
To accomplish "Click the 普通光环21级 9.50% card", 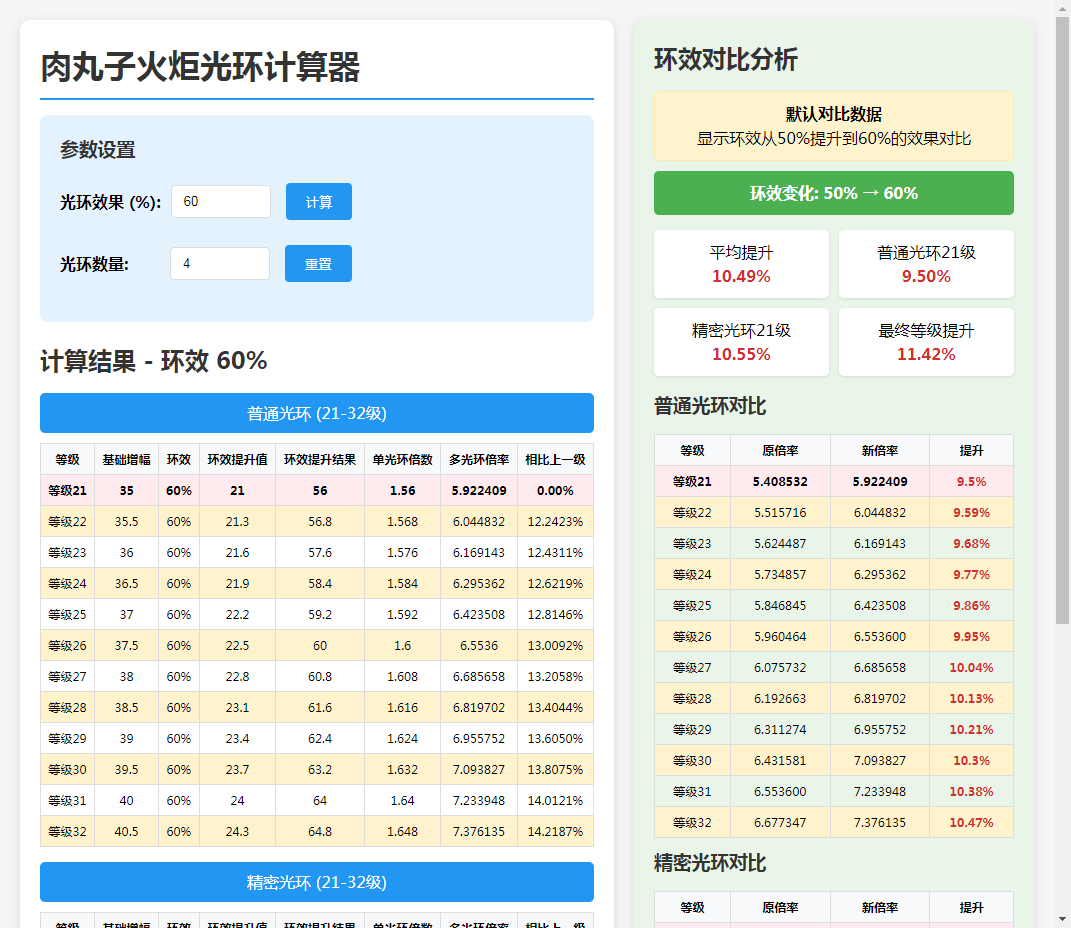I will [925, 264].
